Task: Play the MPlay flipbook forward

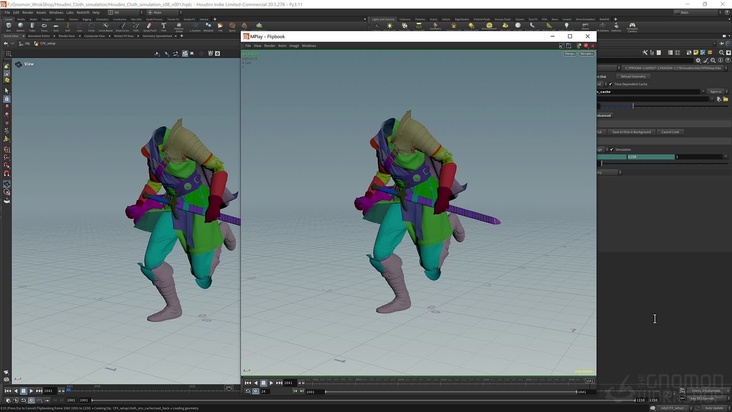Action: click(x=271, y=383)
